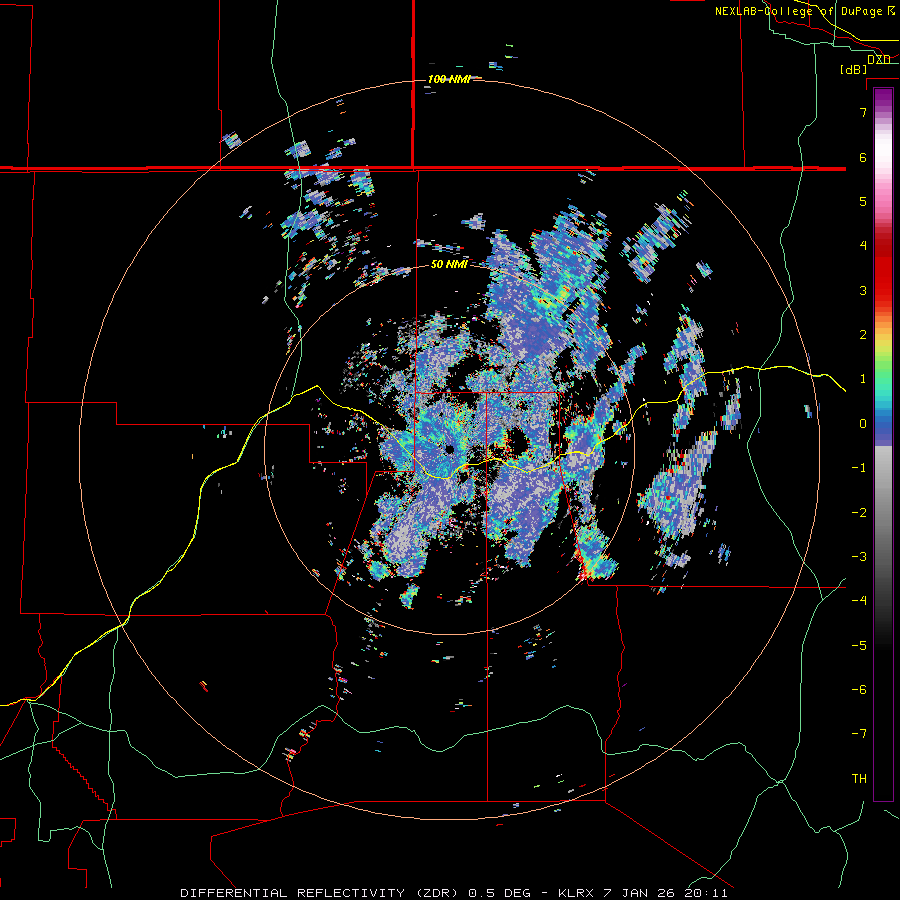
Task: Click the 0.5 DEG elevation text
Action: (x=502, y=893)
